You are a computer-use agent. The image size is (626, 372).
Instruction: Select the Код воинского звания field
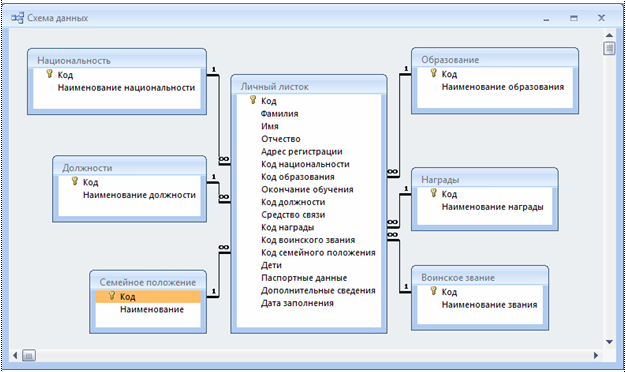tap(309, 240)
